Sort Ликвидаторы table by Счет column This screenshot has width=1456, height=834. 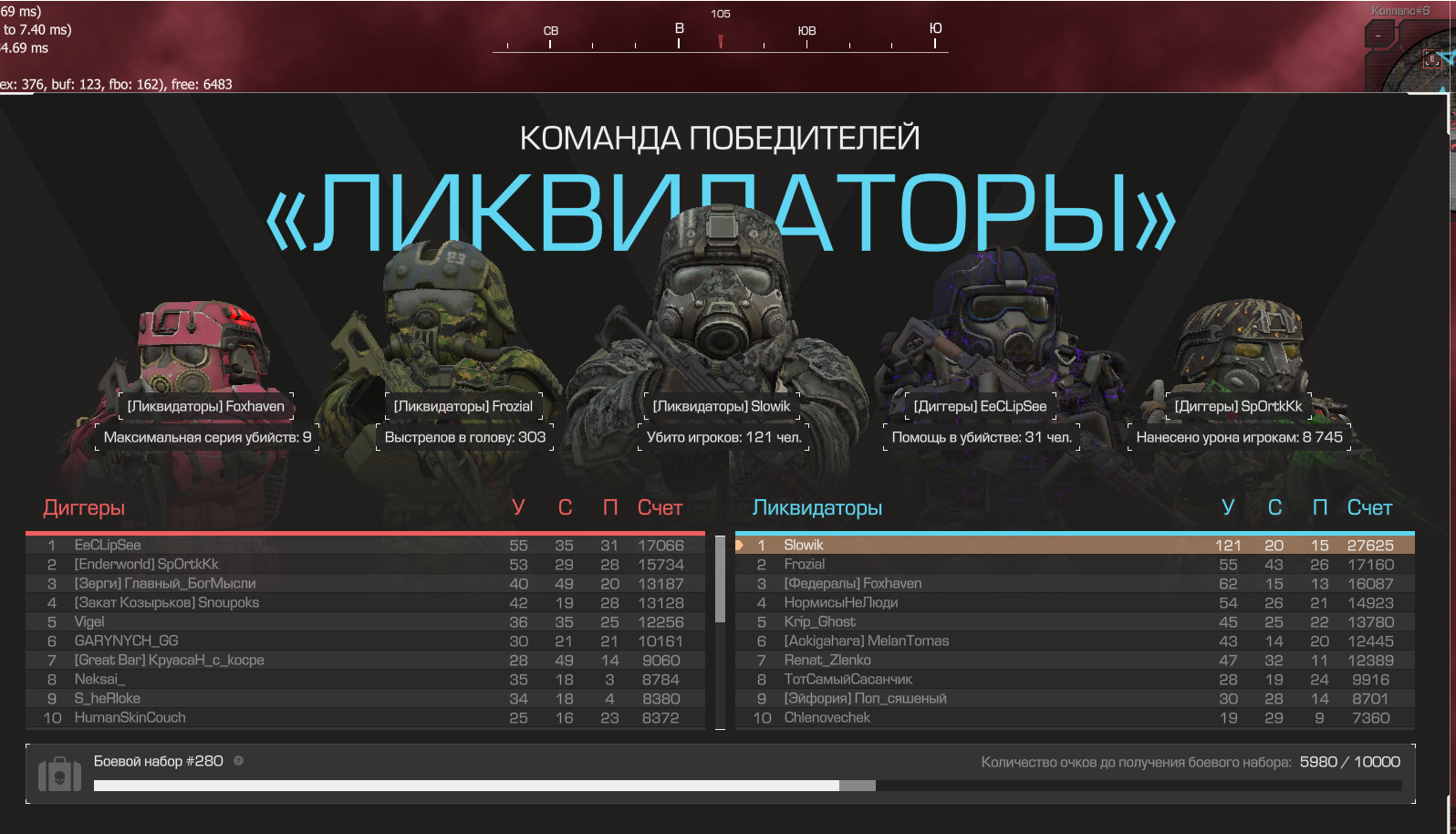(1369, 507)
